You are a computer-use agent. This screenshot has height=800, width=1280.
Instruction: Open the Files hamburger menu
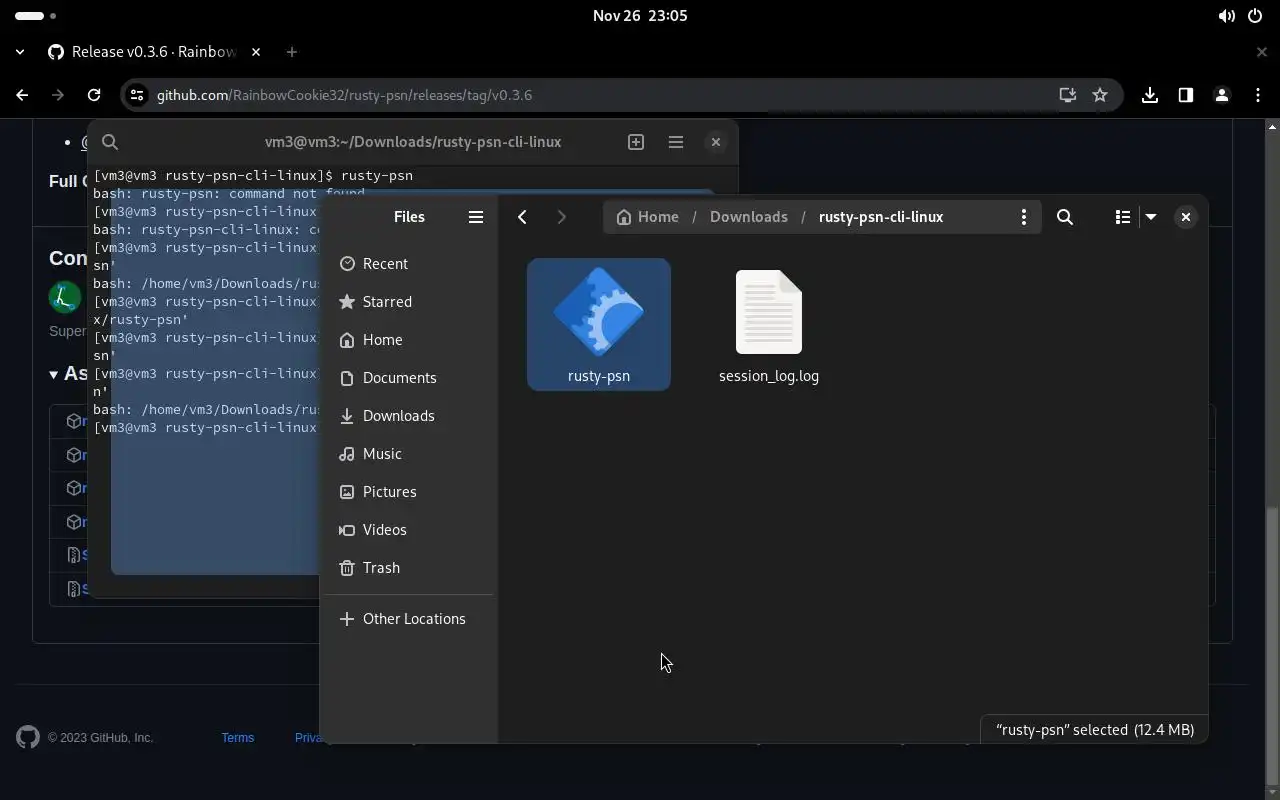pos(476,217)
